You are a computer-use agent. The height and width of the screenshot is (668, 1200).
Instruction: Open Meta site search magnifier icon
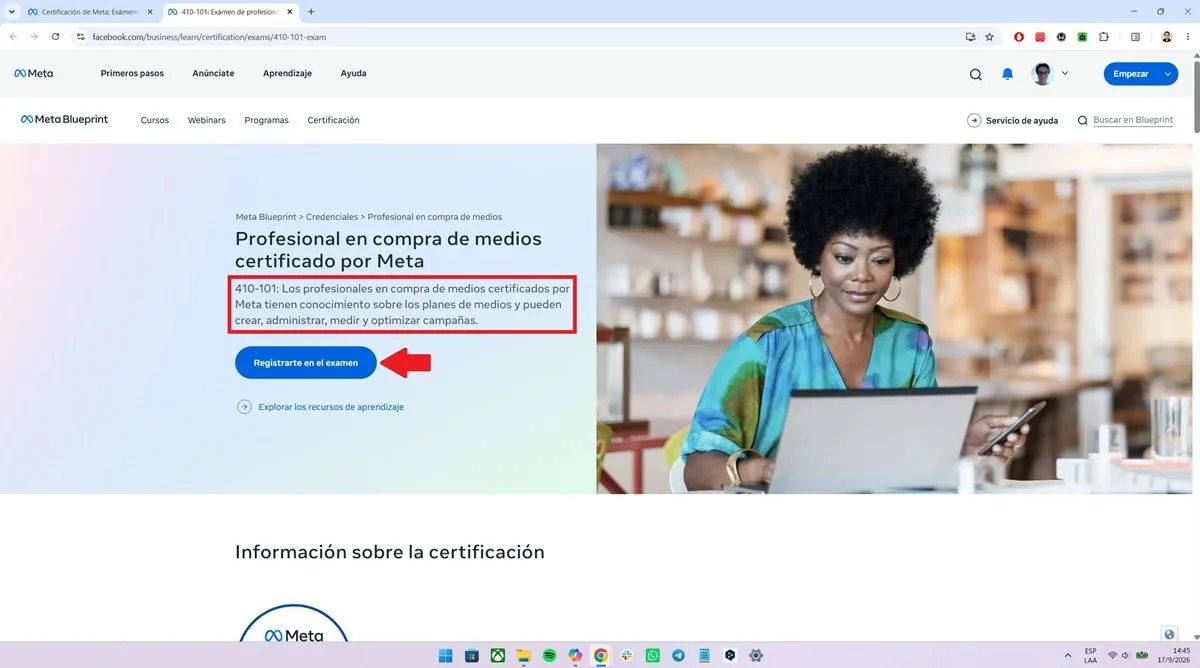click(x=976, y=74)
